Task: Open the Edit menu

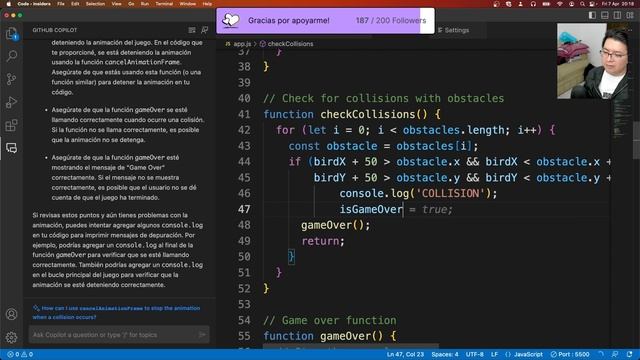Action: 75,4
